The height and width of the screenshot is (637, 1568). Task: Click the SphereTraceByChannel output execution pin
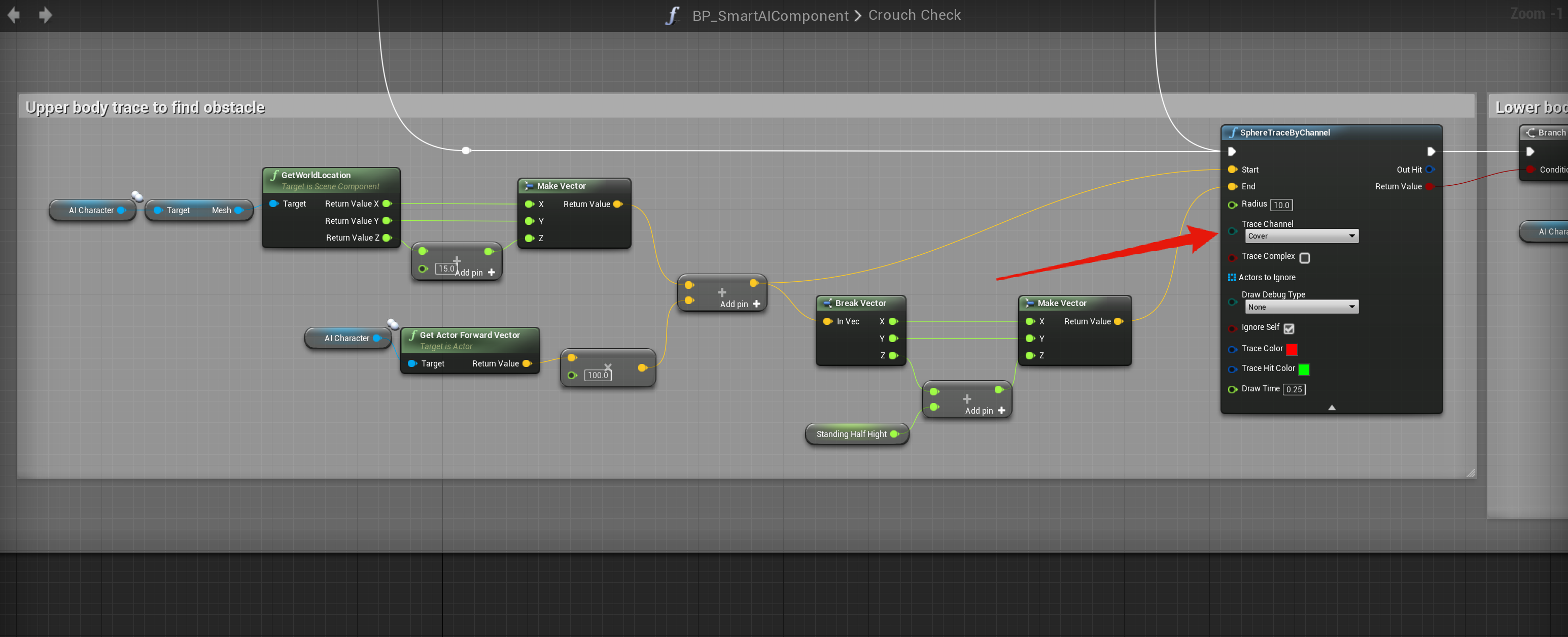click(1431, 151)
